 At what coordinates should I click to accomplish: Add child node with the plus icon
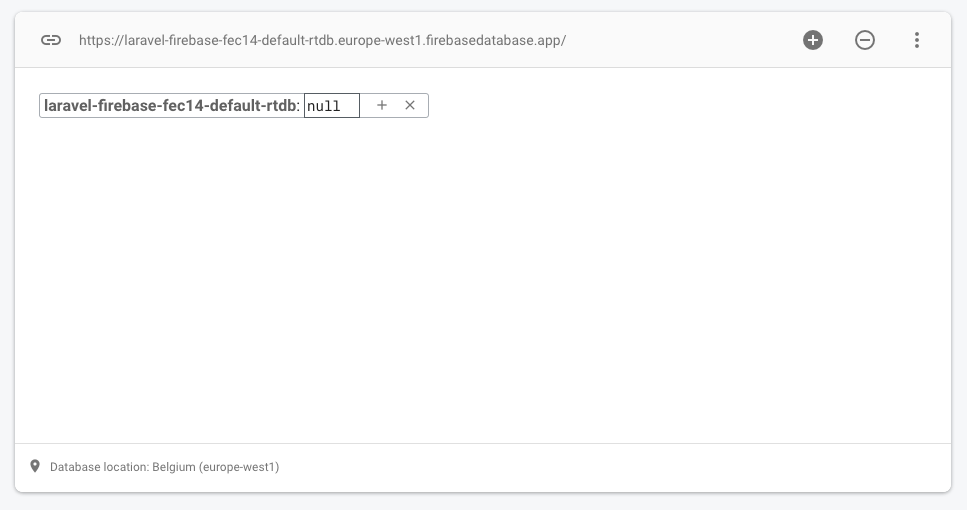tap(382, 105)
